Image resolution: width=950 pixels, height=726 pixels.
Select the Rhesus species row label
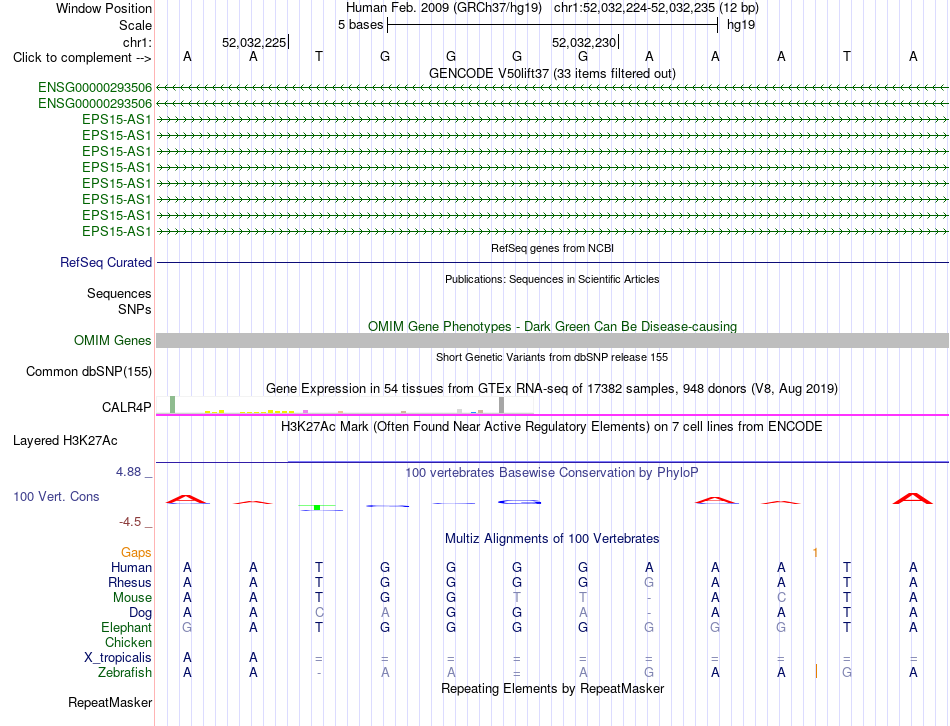click(x=130, y=582)
